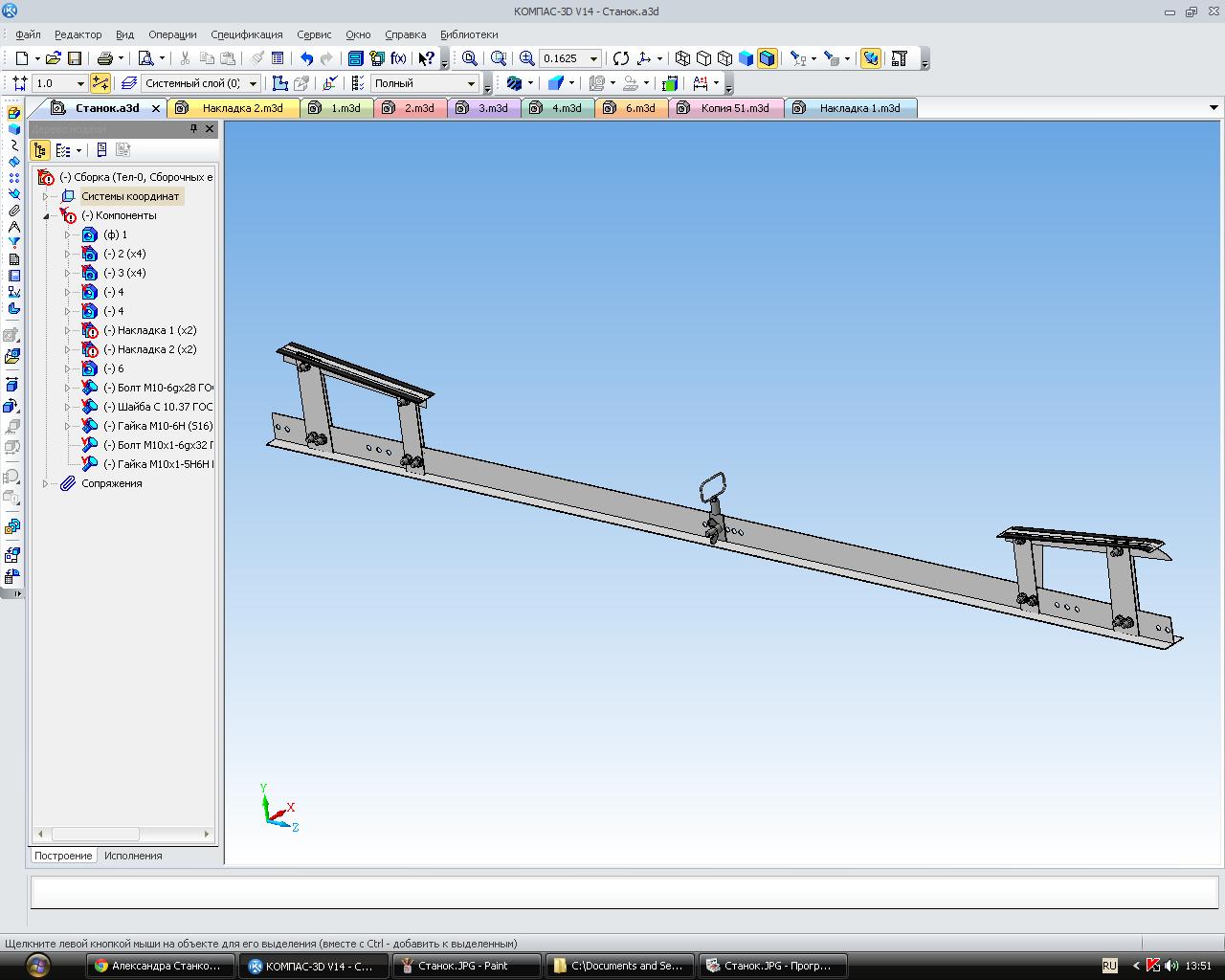Image resolution: width=1225 pixels, height=980 pixels.
Task: Toggle shaded-with-edges display mode
Action: 768,58
